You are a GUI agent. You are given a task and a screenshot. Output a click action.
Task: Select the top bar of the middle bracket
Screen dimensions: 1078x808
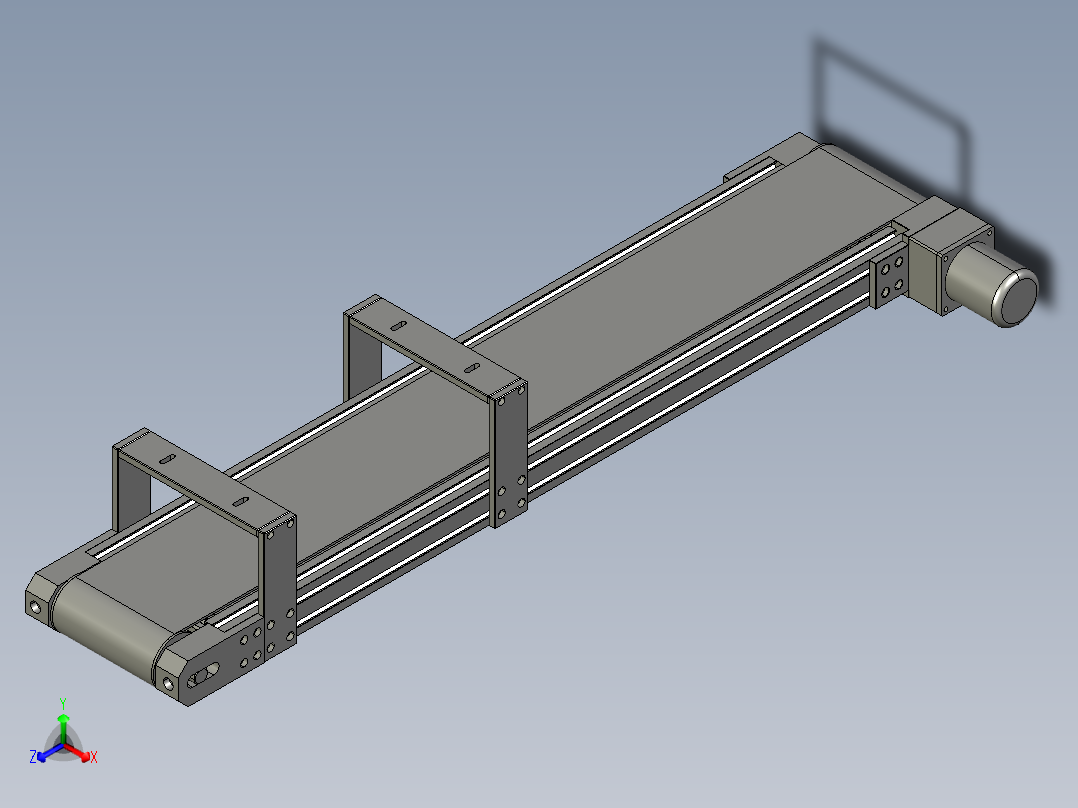point(435,349)
